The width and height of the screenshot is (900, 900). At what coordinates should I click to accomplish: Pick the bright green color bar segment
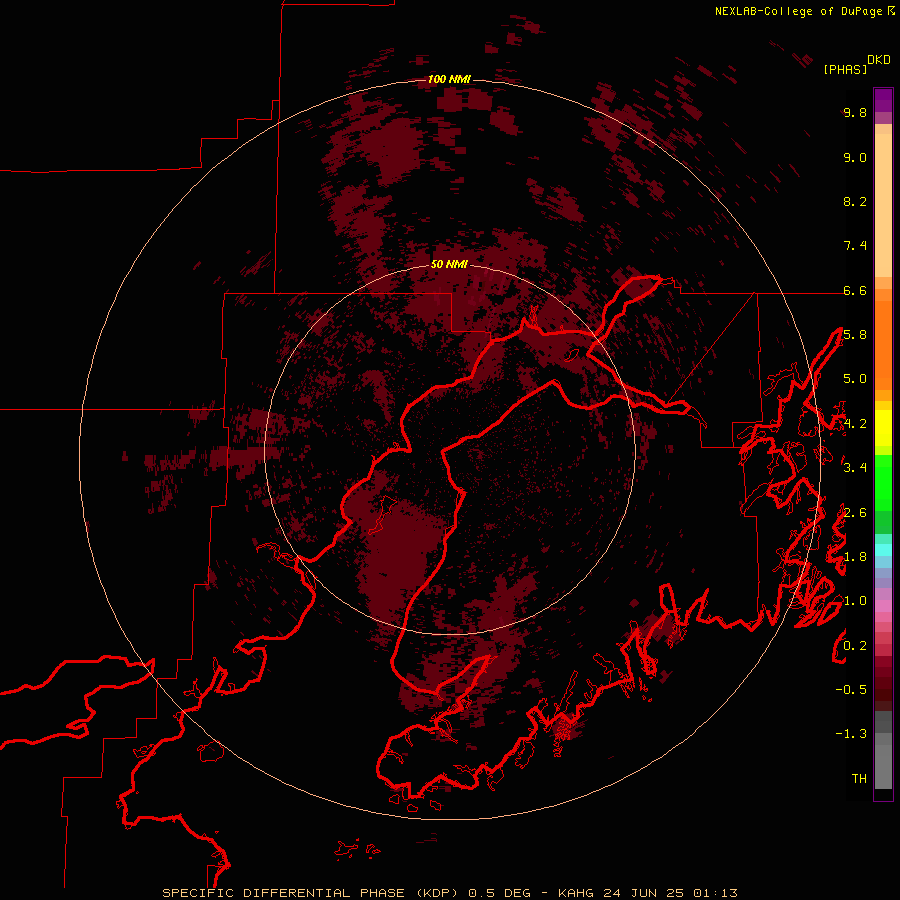pyautogui.click(x=883, y=482)
